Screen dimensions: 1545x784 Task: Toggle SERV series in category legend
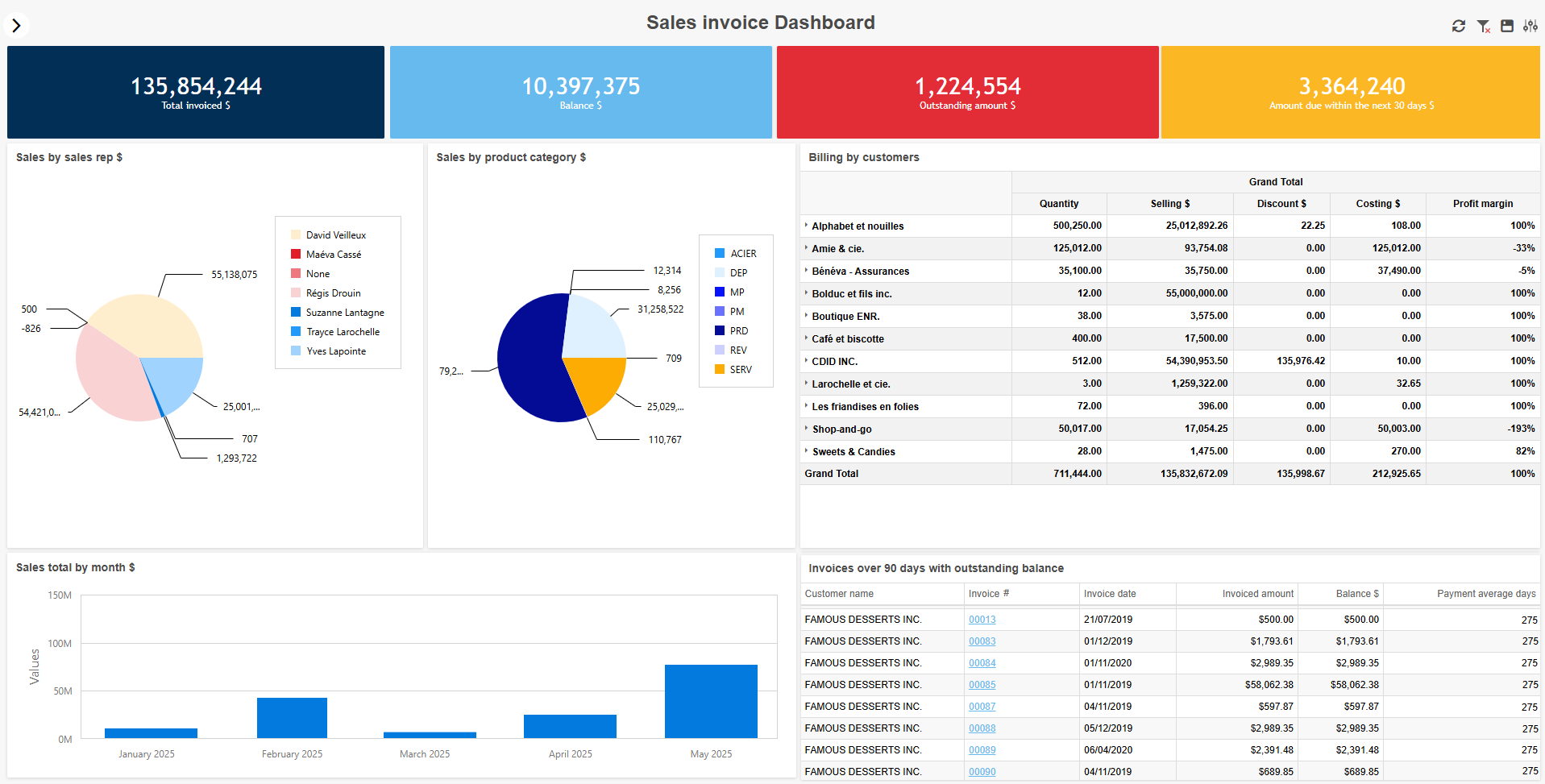(740, 370)
